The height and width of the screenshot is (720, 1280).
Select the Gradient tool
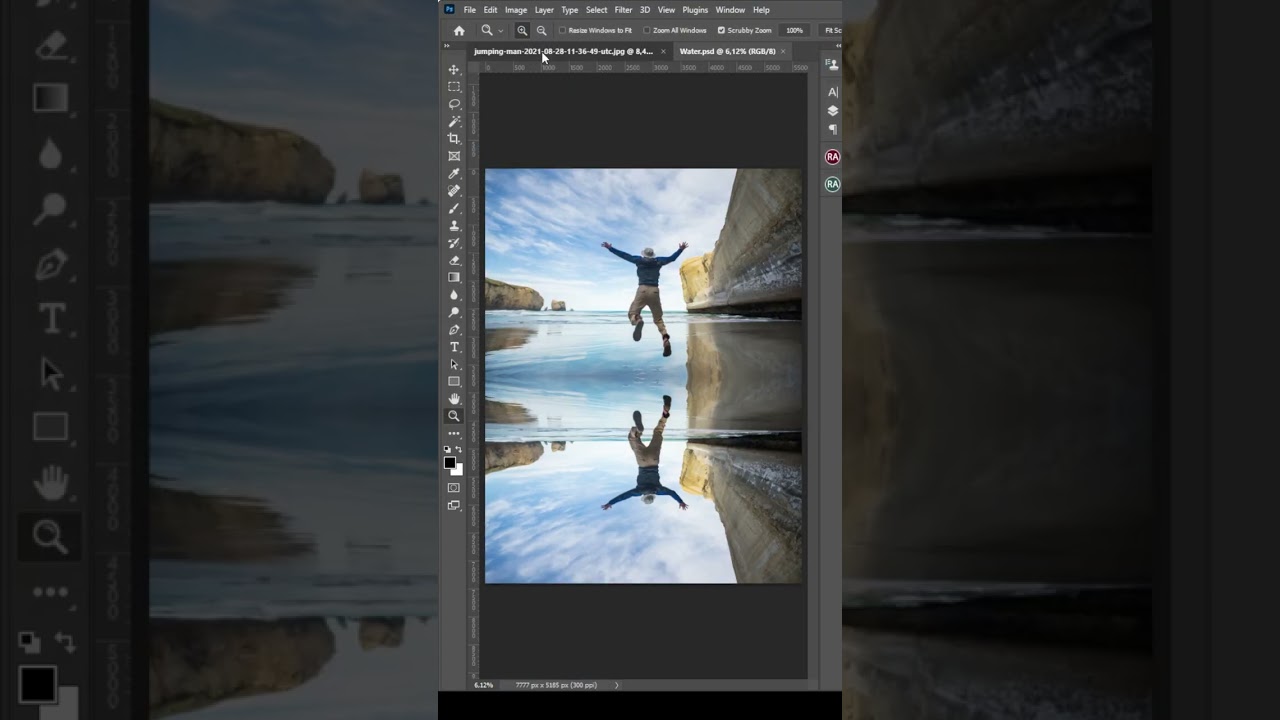coord(454,277)
